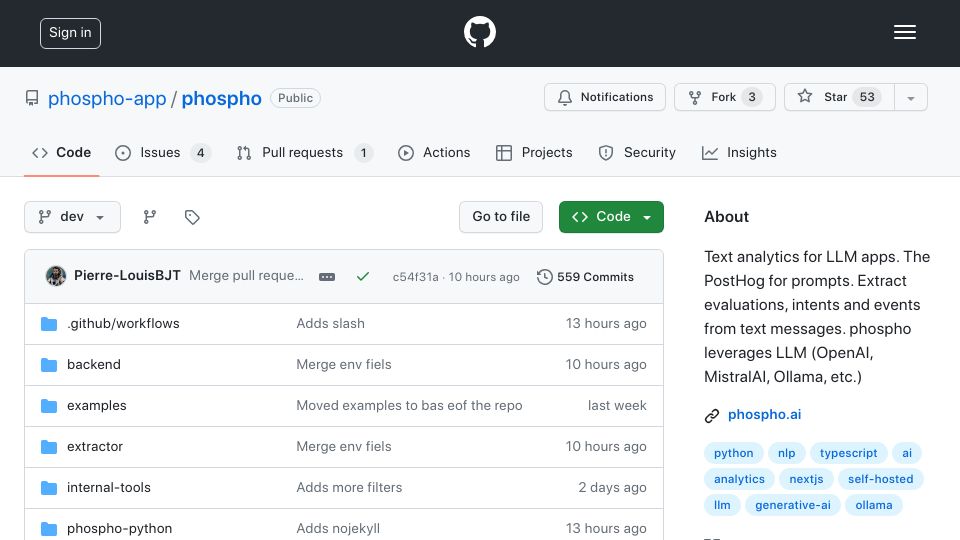960x540 pixels.
Task: Open the Projects tab
Action: click(x=534, y=152)
